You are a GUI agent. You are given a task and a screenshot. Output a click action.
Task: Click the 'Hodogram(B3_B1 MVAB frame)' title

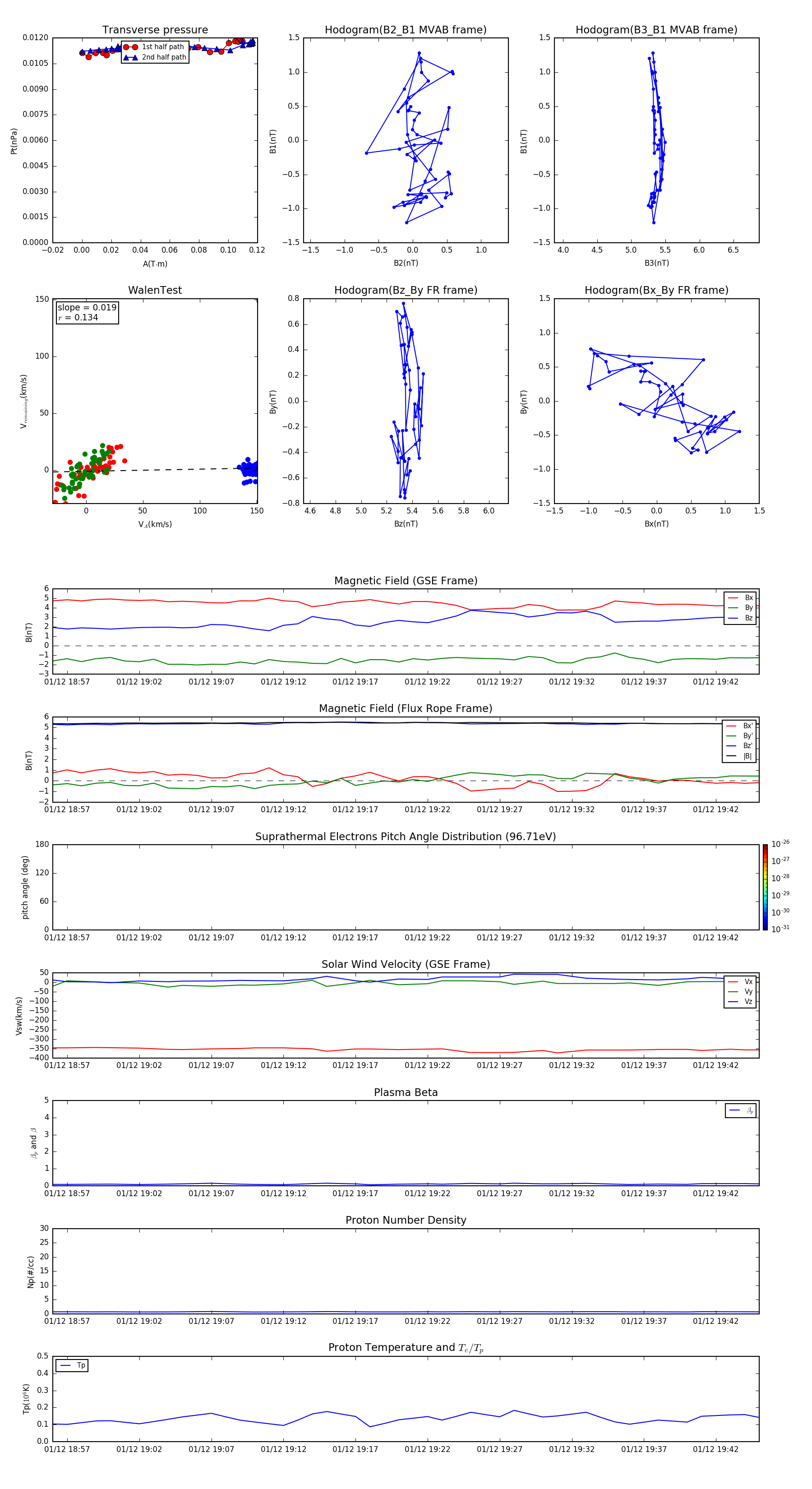[656, 30]
